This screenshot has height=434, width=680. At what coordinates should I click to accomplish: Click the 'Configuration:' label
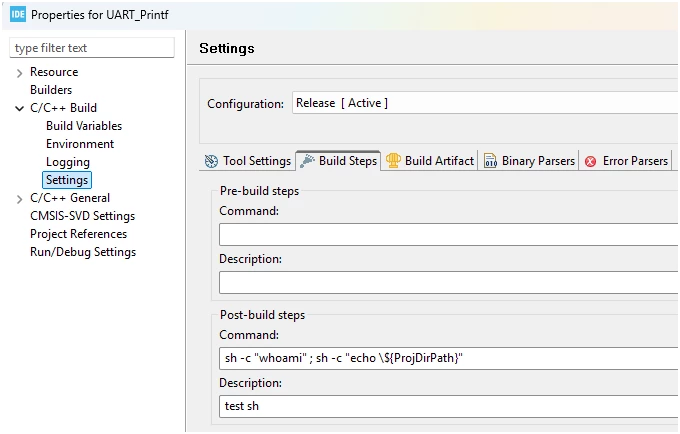[245, 104]
